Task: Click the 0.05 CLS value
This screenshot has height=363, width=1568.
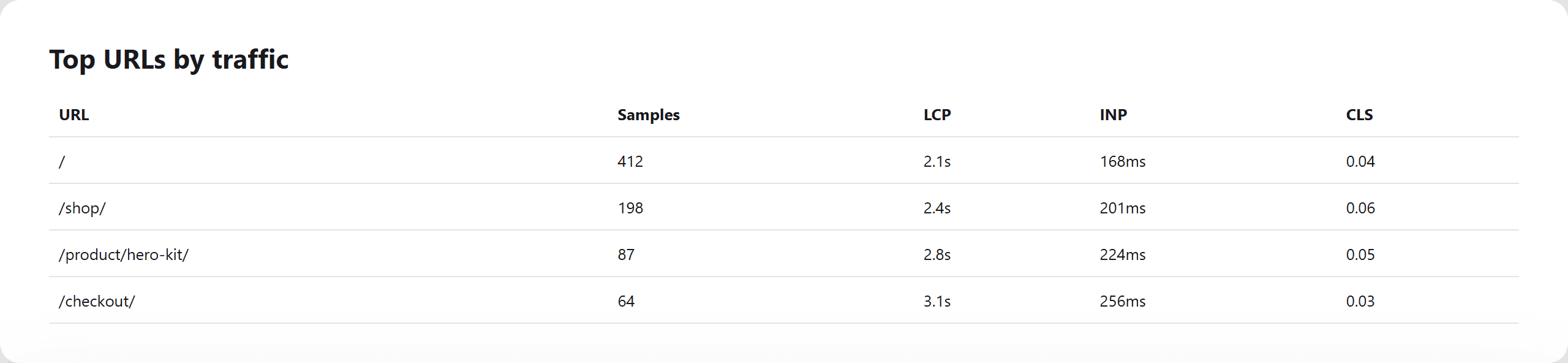Action: click(1360, 254)
